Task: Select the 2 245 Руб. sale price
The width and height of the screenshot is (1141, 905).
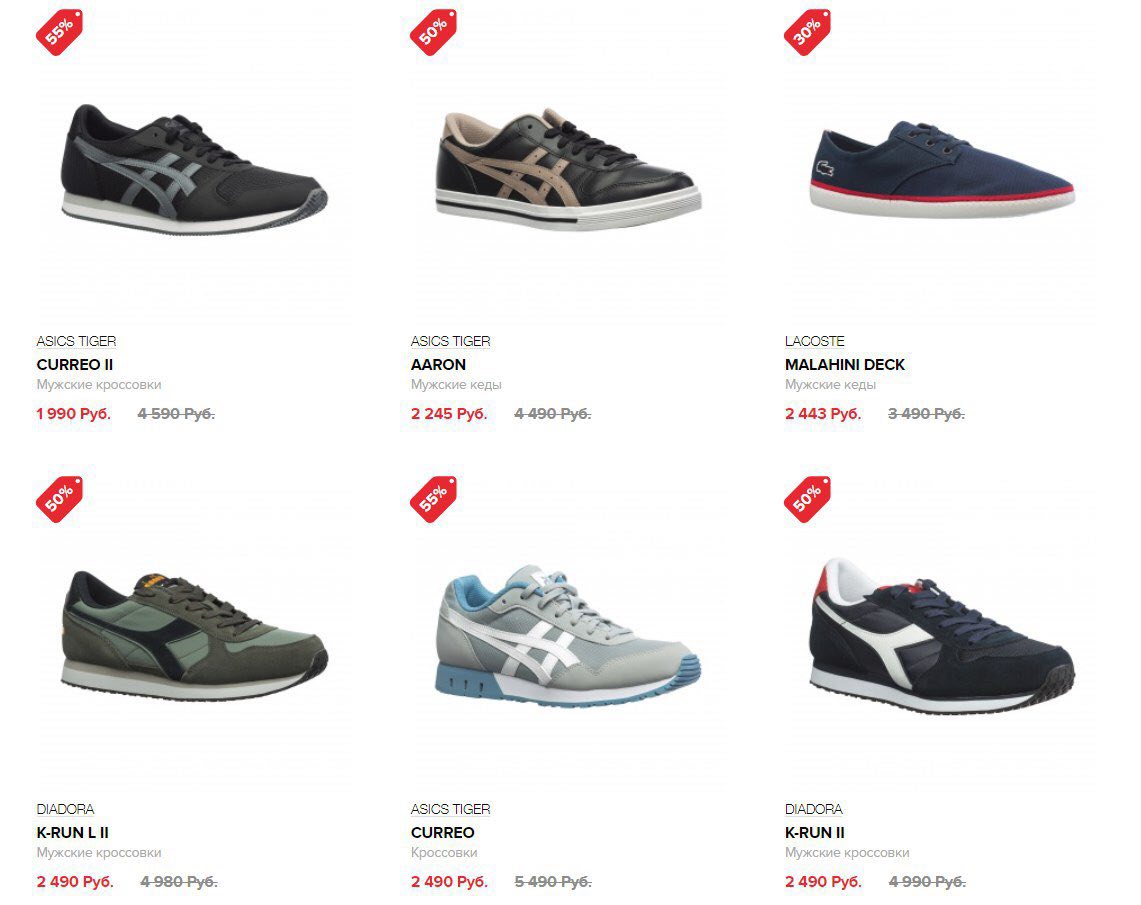Action: pos(449,414)
